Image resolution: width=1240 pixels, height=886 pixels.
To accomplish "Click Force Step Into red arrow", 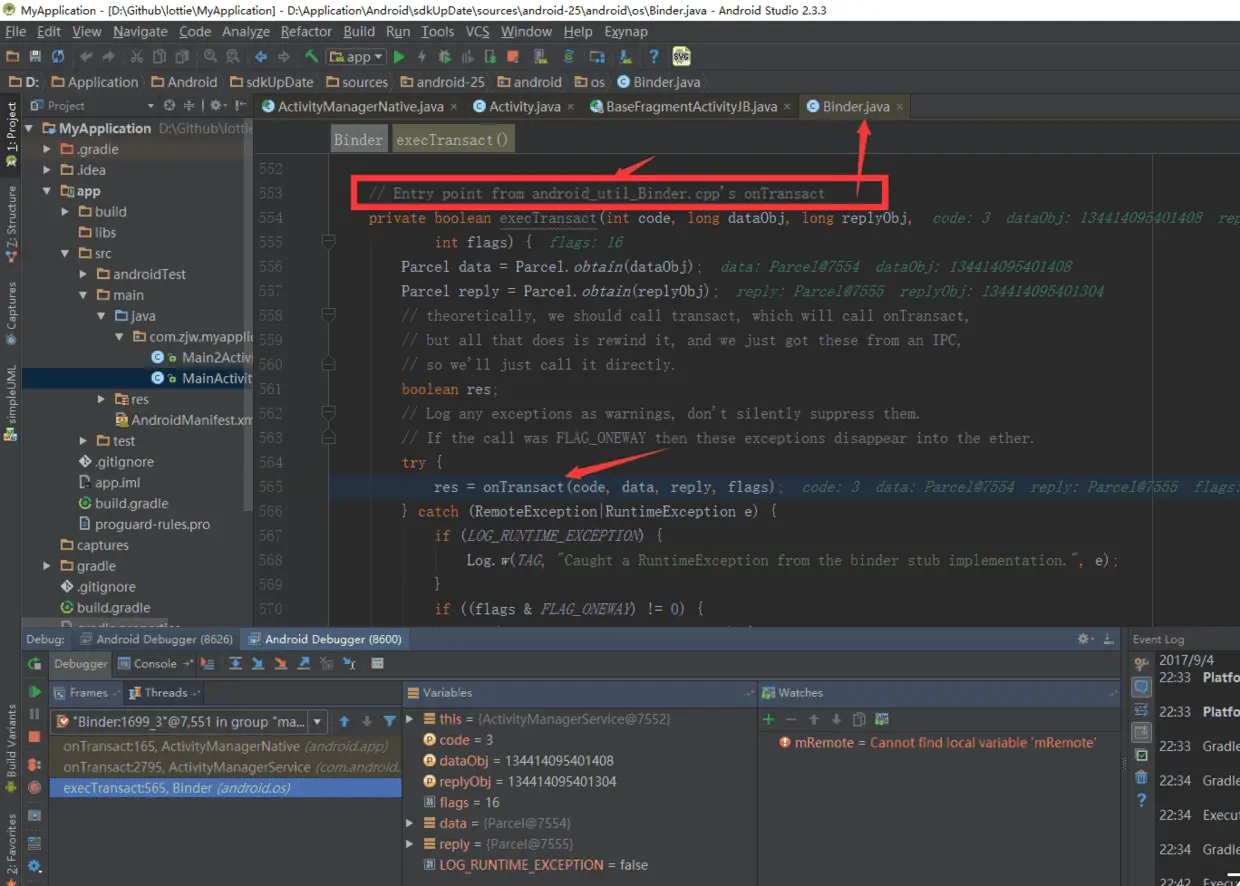I will tap(281, 663).
